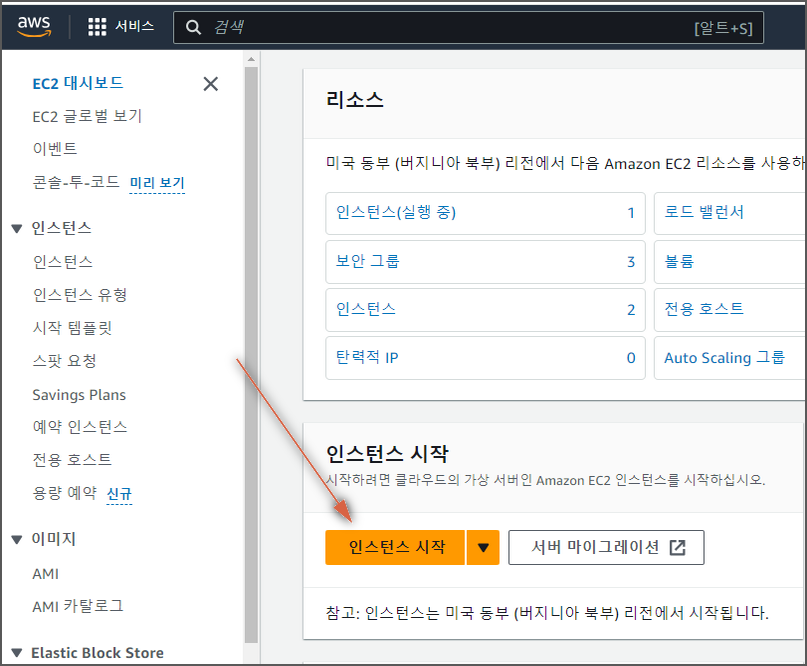Click the sidebar vertical scrollbar thumb
The width and height of the screenshot is (807, 666).
click(251, 355)
